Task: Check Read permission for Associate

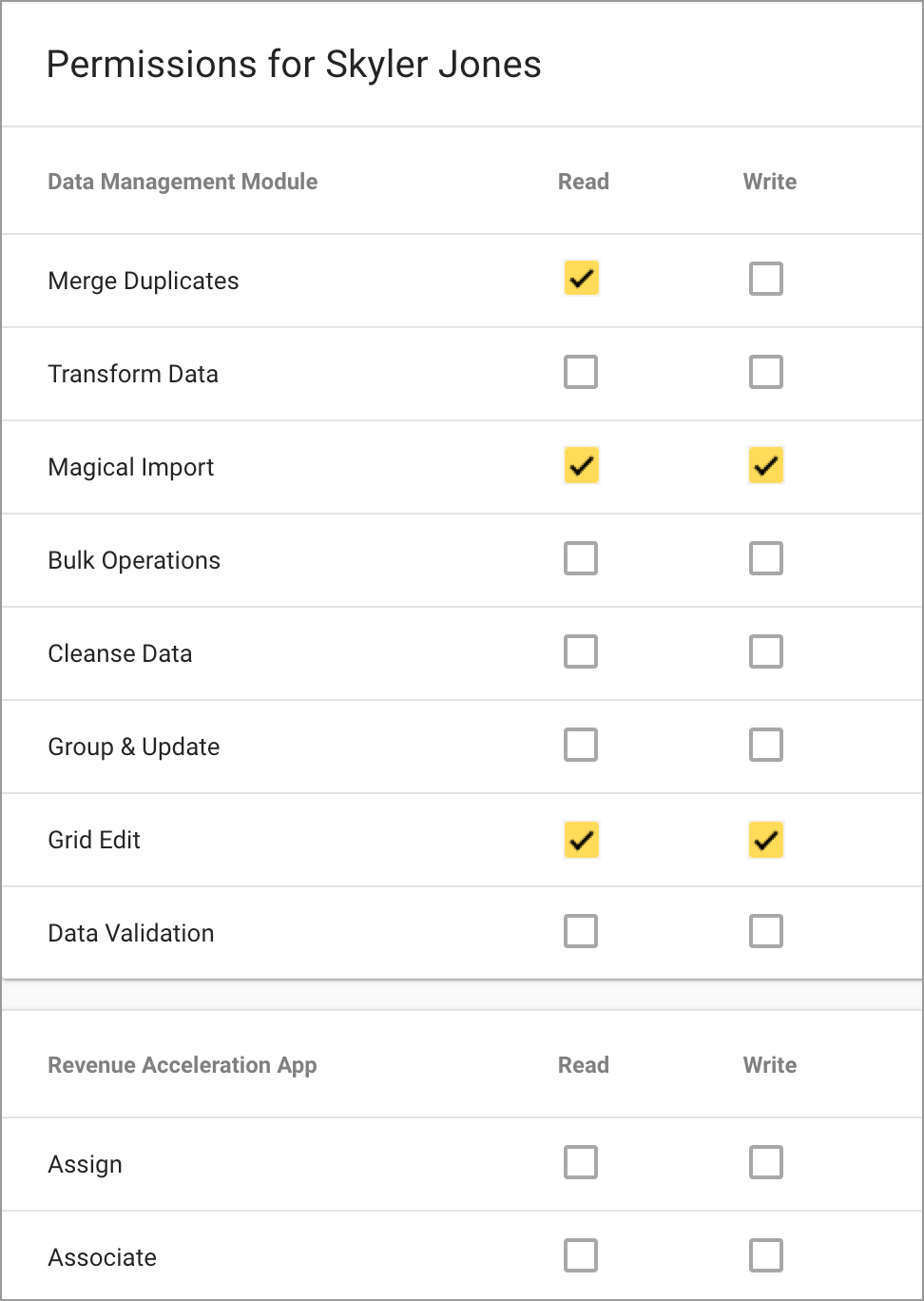Action: [581, 1255]
